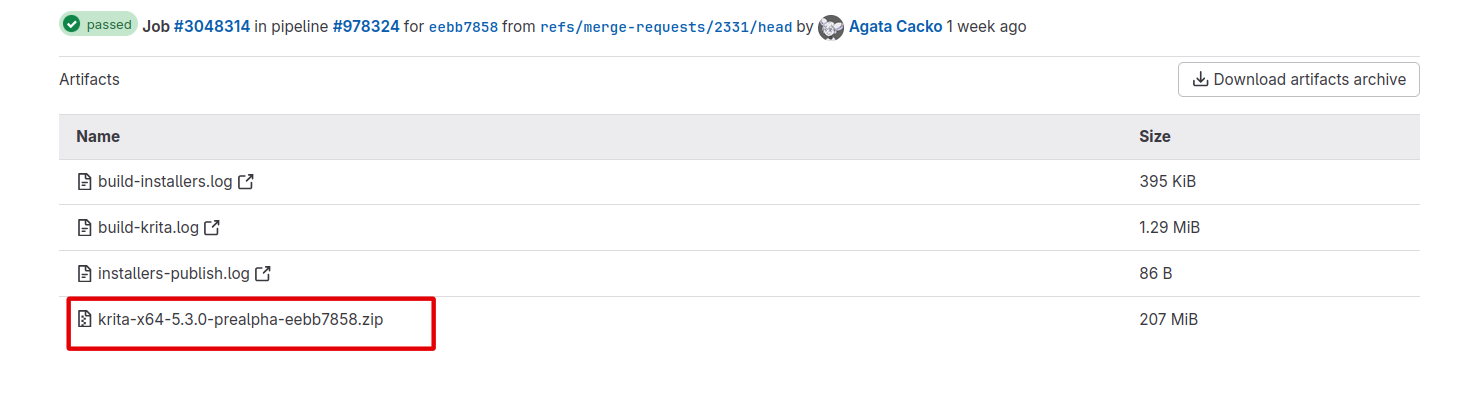1470x405 pixels.
Task: Click the Download artifacts archive button
Action: [1298, 80]
